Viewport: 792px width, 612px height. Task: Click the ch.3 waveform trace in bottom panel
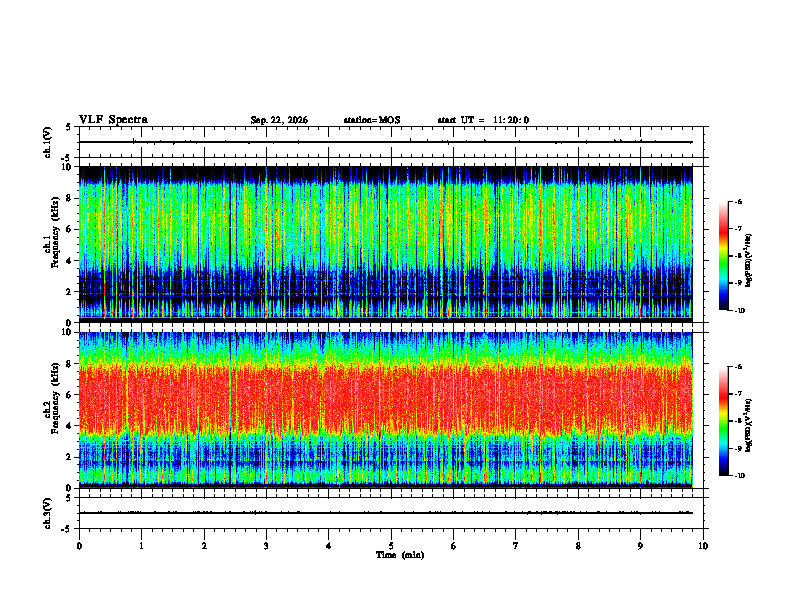point(385,513)
